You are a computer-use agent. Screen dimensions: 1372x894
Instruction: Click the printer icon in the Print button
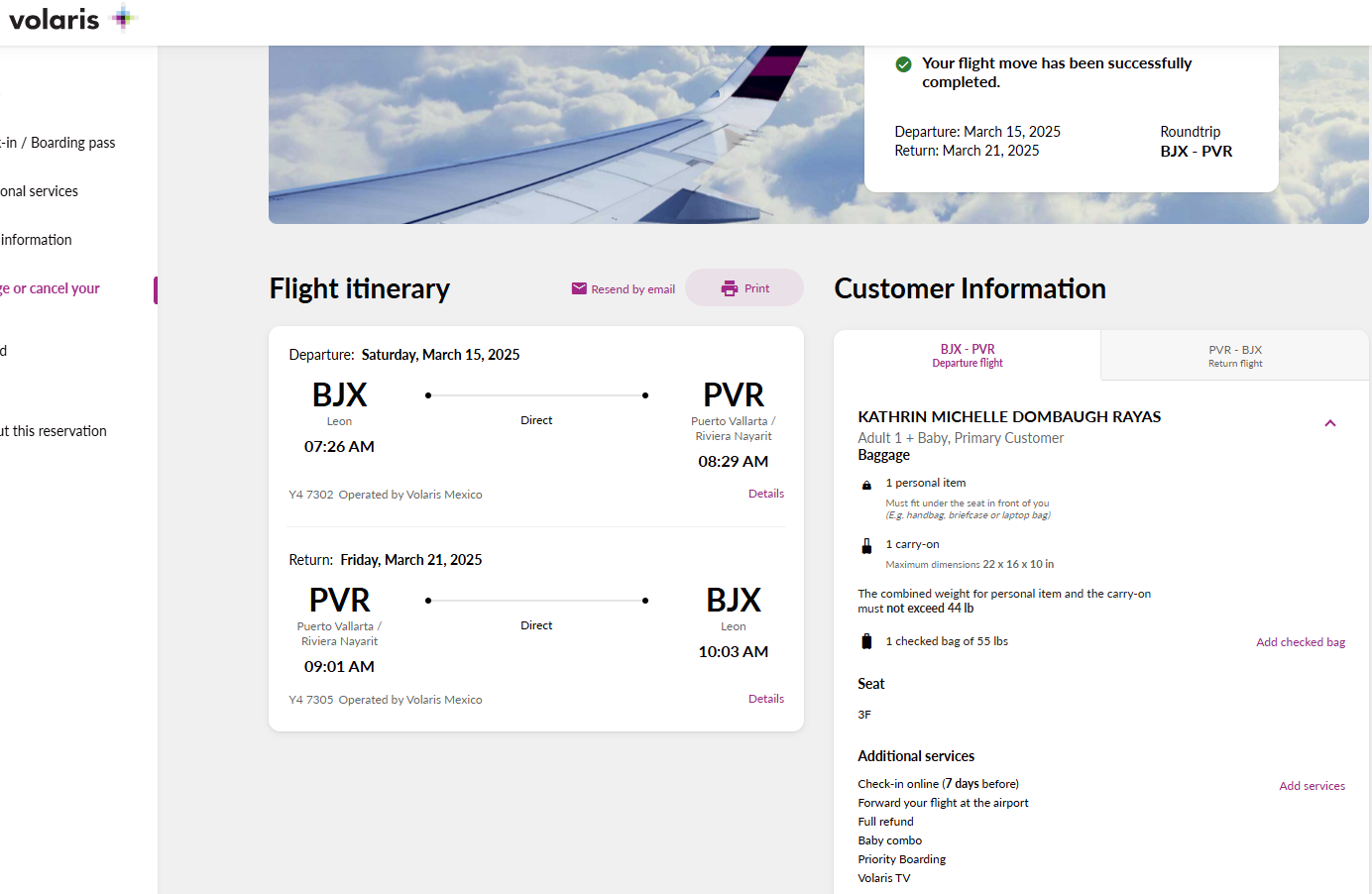730,287
